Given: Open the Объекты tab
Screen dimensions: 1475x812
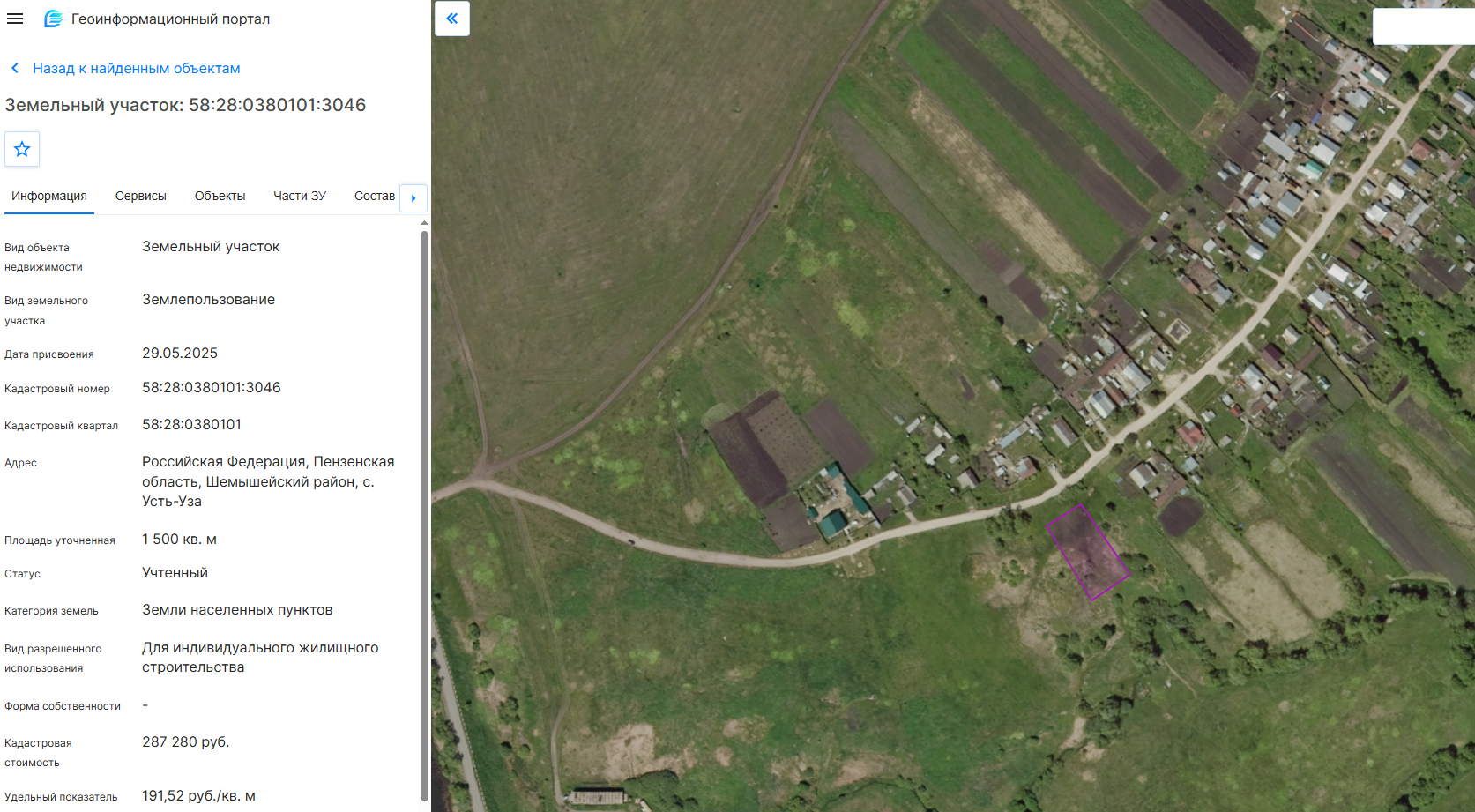Looking at the screenshot, I should (220, 196).
